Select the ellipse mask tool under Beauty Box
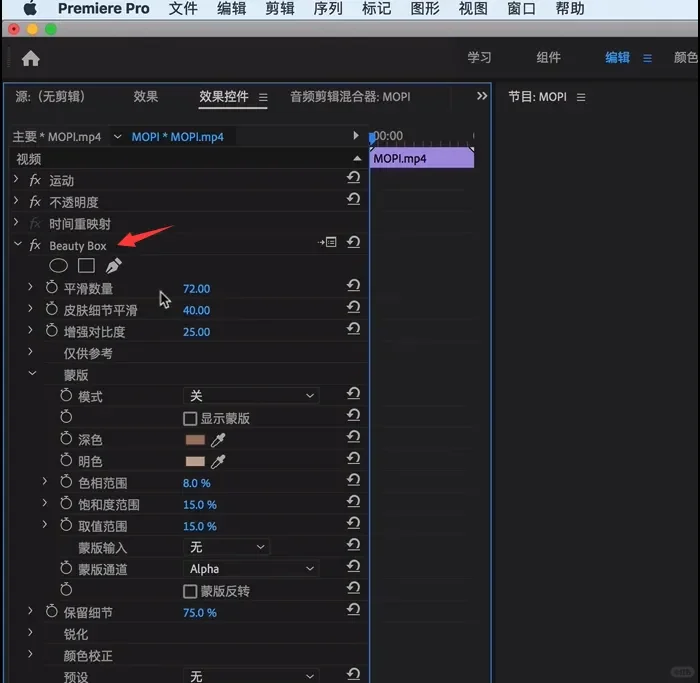Screen dimensions: 700x683 pyautogui.click(x=58, y=266)
